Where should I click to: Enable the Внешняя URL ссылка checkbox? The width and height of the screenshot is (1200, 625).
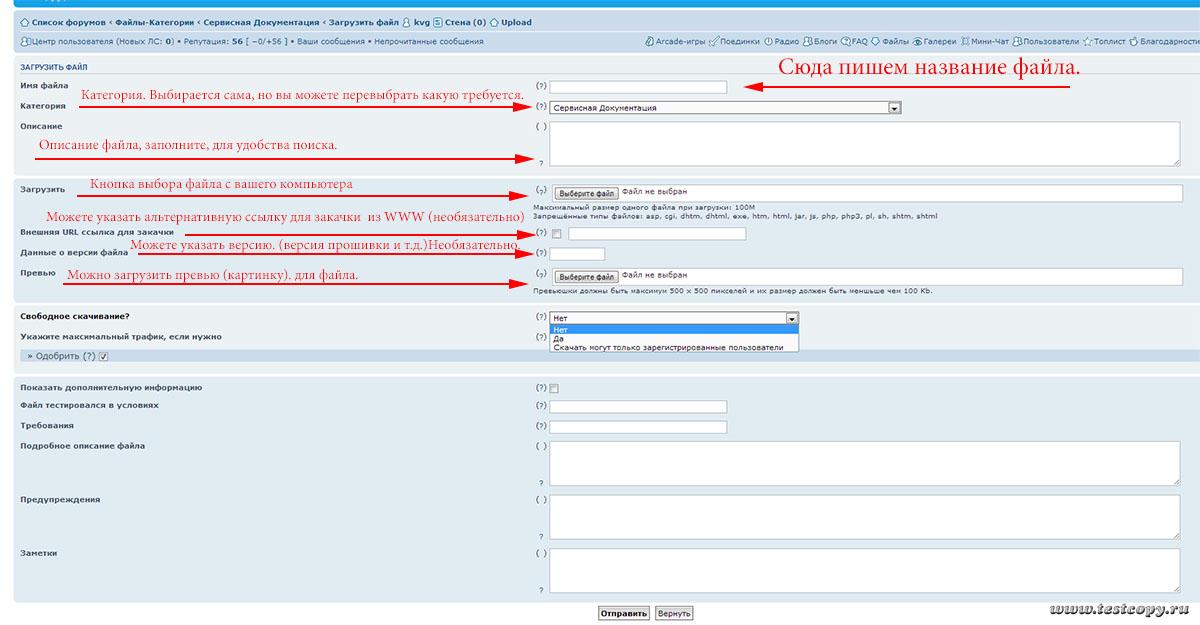[x=557, y=234]
